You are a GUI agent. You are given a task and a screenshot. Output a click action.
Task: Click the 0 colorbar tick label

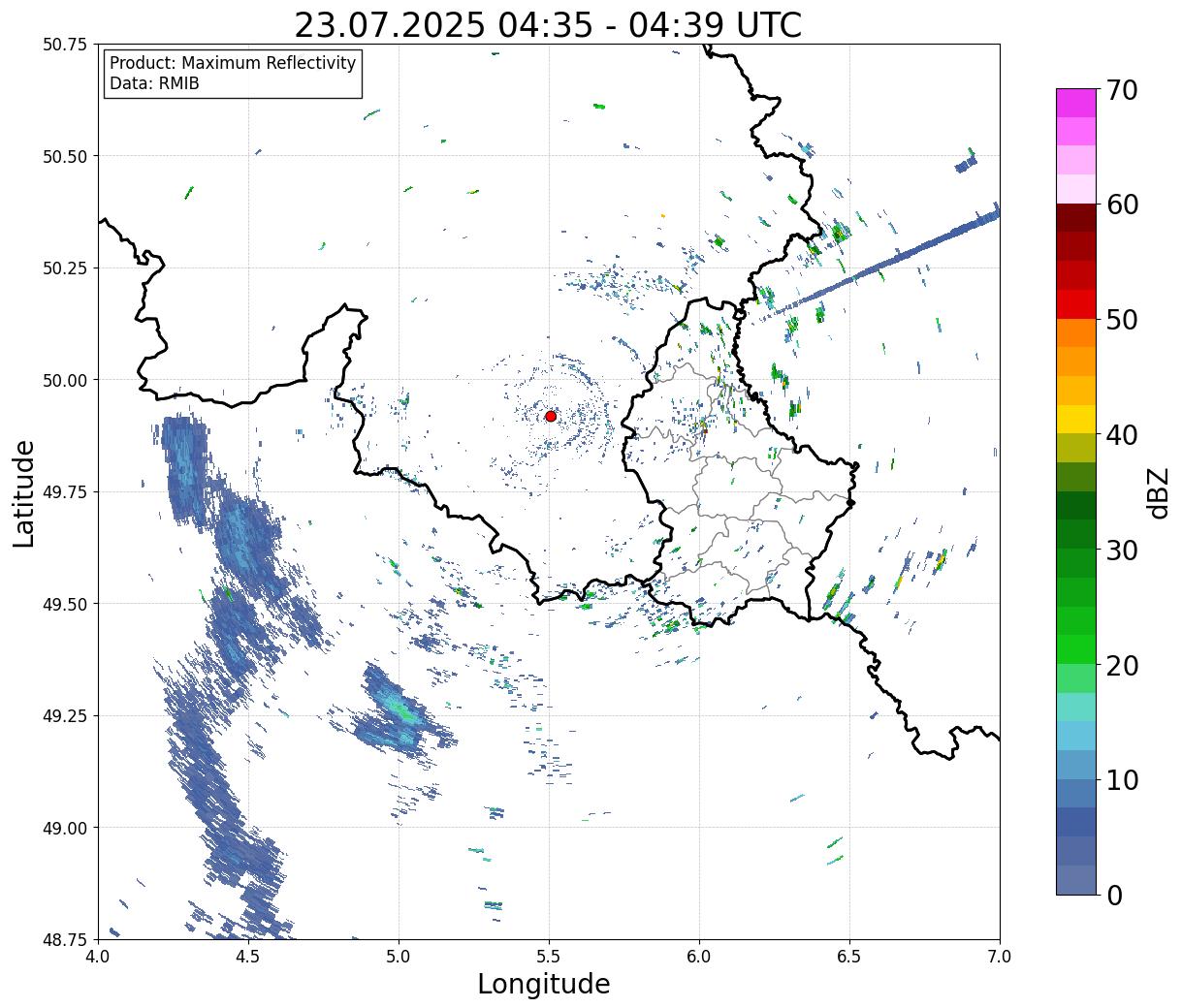click(x=1113, y=895)
